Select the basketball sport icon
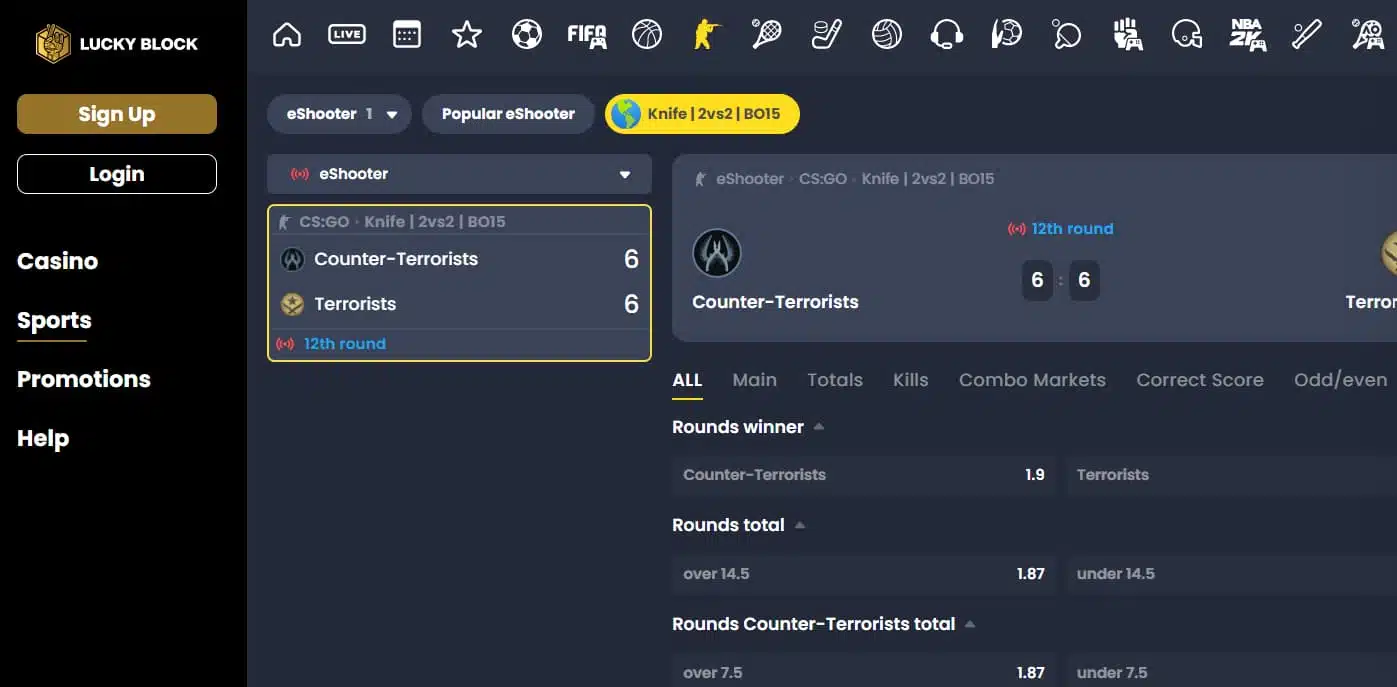Image resolution: width=1397 pixels, height=687 pixels. point(647,35)
